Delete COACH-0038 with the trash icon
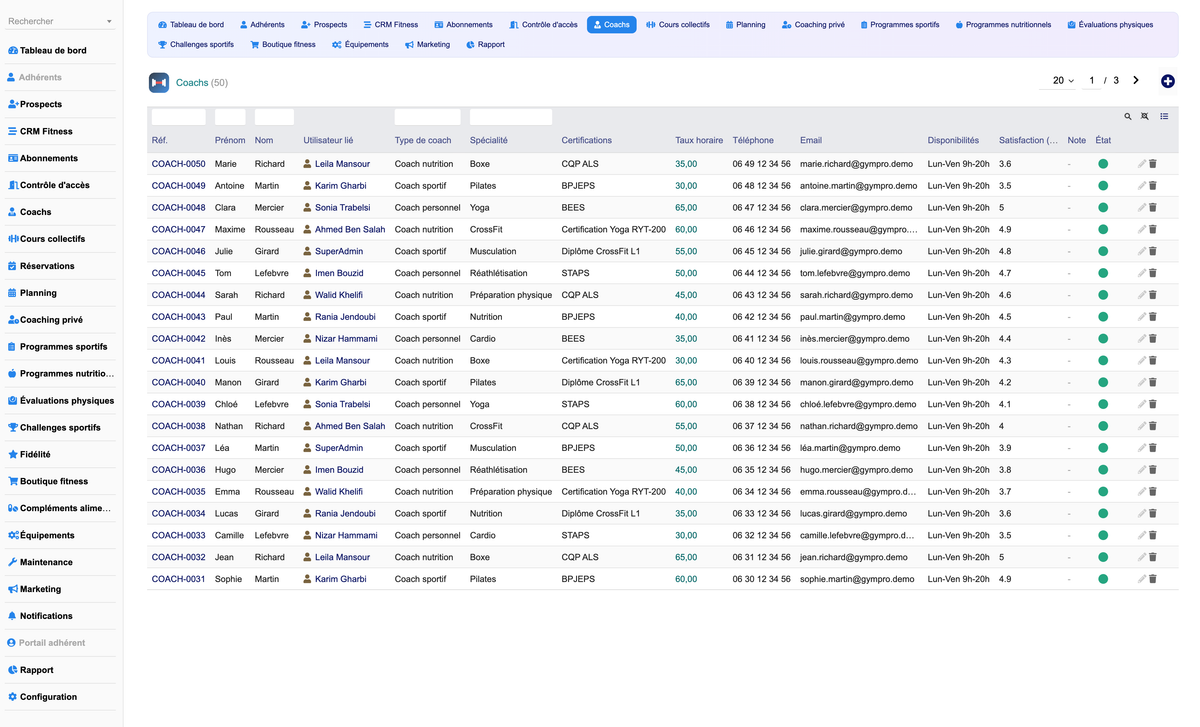Image resolution: width=1200 pixels, height=727 pixels. (1153, 426)
